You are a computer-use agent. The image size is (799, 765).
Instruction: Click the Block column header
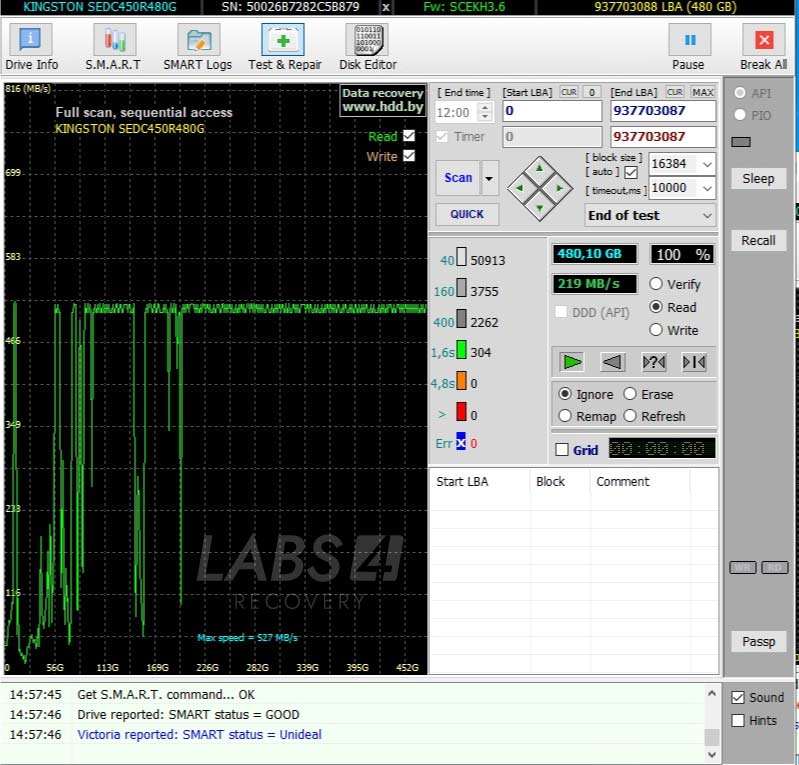(560, 481)
